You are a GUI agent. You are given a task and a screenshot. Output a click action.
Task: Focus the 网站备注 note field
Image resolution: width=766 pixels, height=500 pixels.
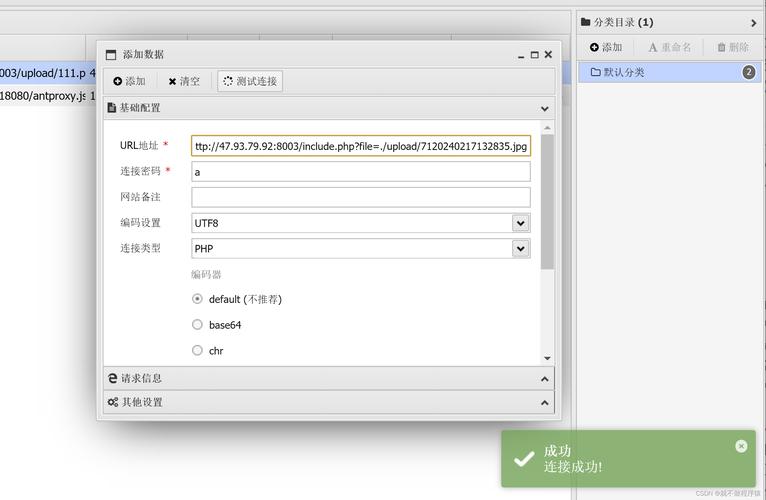361,197
